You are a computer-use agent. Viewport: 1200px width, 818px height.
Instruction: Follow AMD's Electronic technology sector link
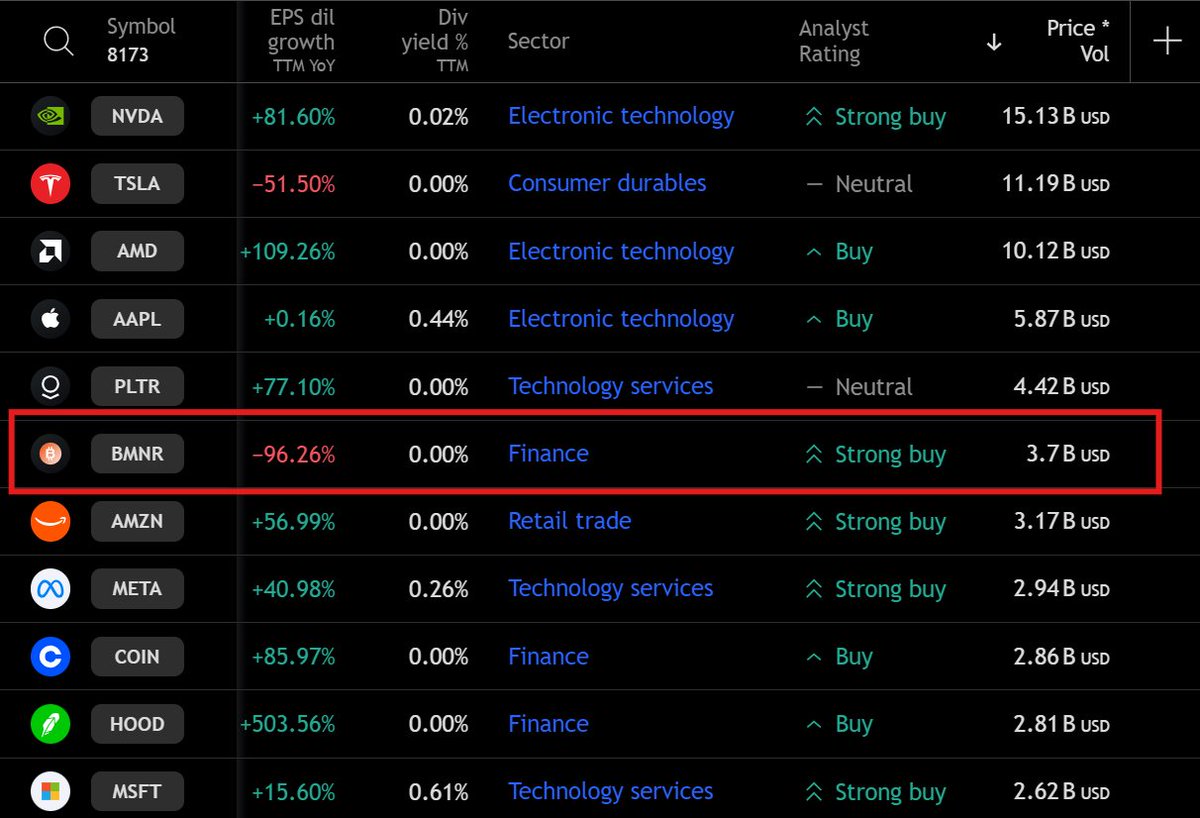tap(621, 251)
